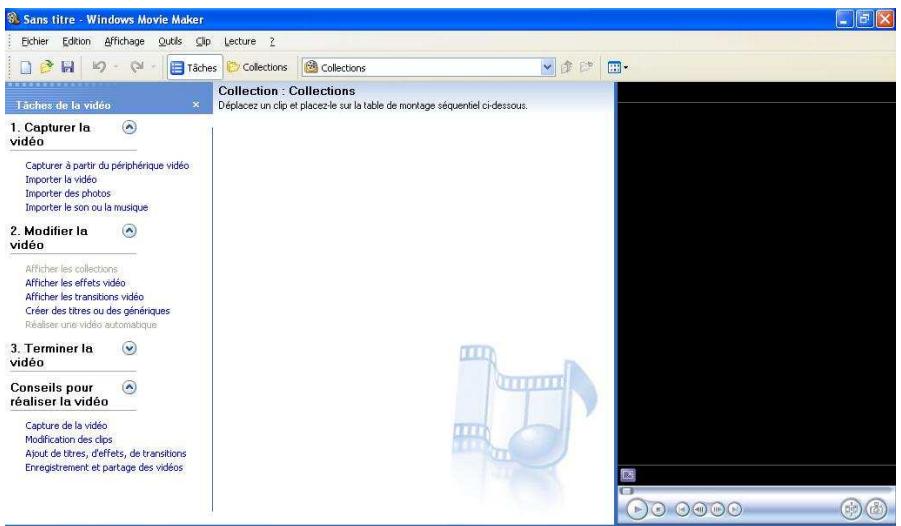Minimize the Windows Movie Maker window
The width and height of the screenshot is (901, 526).
844,19
